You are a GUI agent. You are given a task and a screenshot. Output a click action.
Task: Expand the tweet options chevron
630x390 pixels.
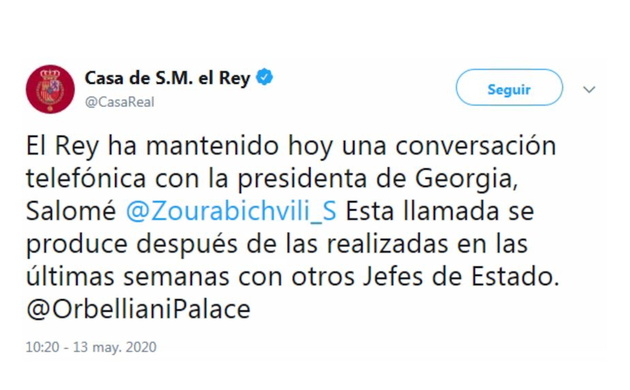(x=589, y=89)
